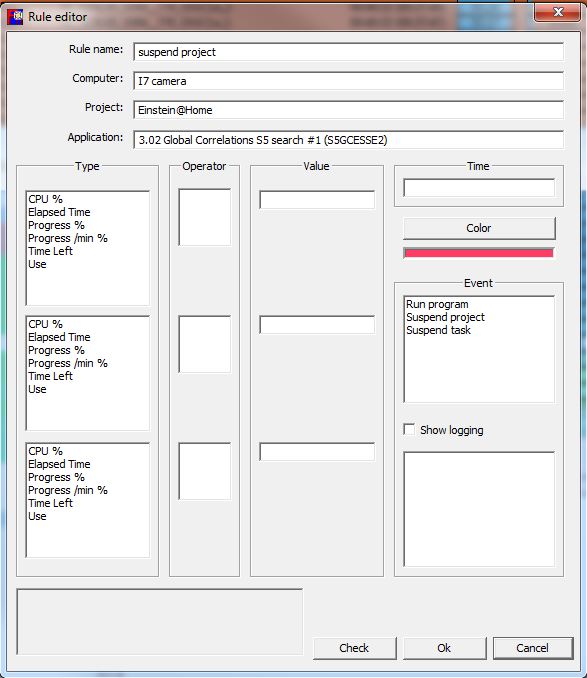Select Time Left in the third Type list
Image resolution: width=587 pixels, height=678 pixels.
coord(50,503)
